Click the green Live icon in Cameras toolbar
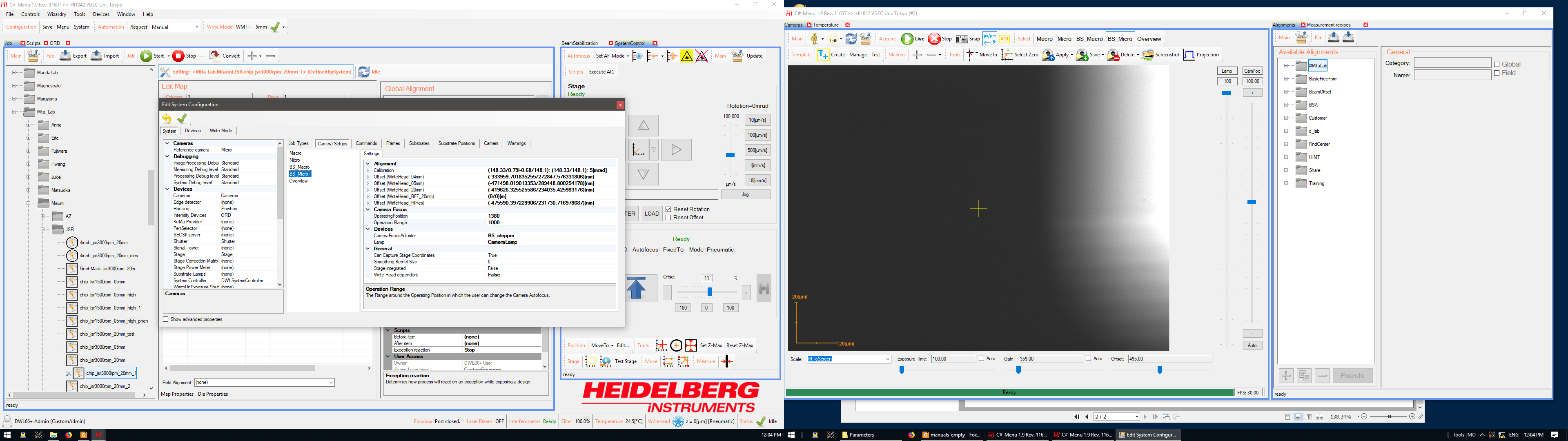Screen dimensions: 1568x441 [x=907, y=39]
